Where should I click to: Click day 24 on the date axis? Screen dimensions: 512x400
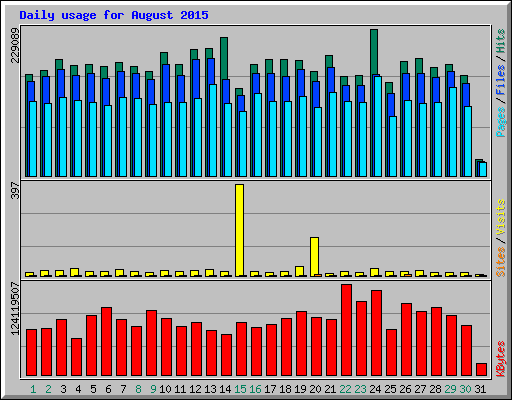point(375,389)
